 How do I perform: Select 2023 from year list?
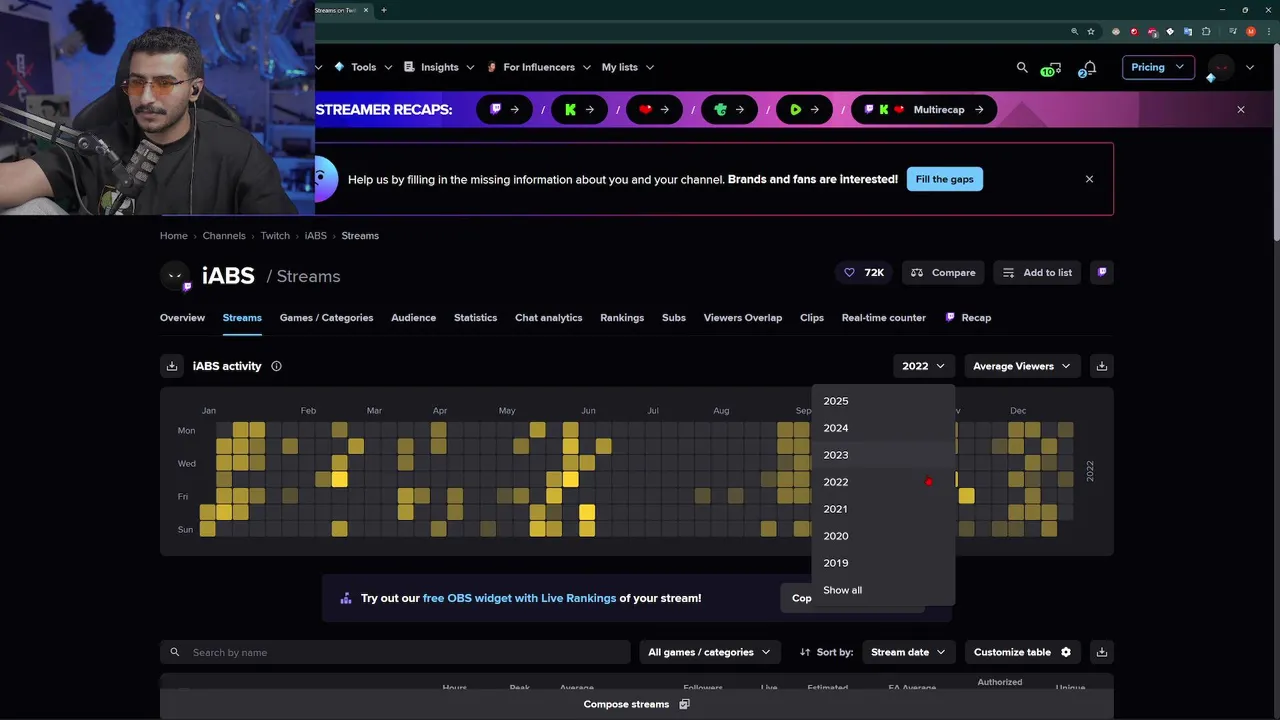point(883,455)
